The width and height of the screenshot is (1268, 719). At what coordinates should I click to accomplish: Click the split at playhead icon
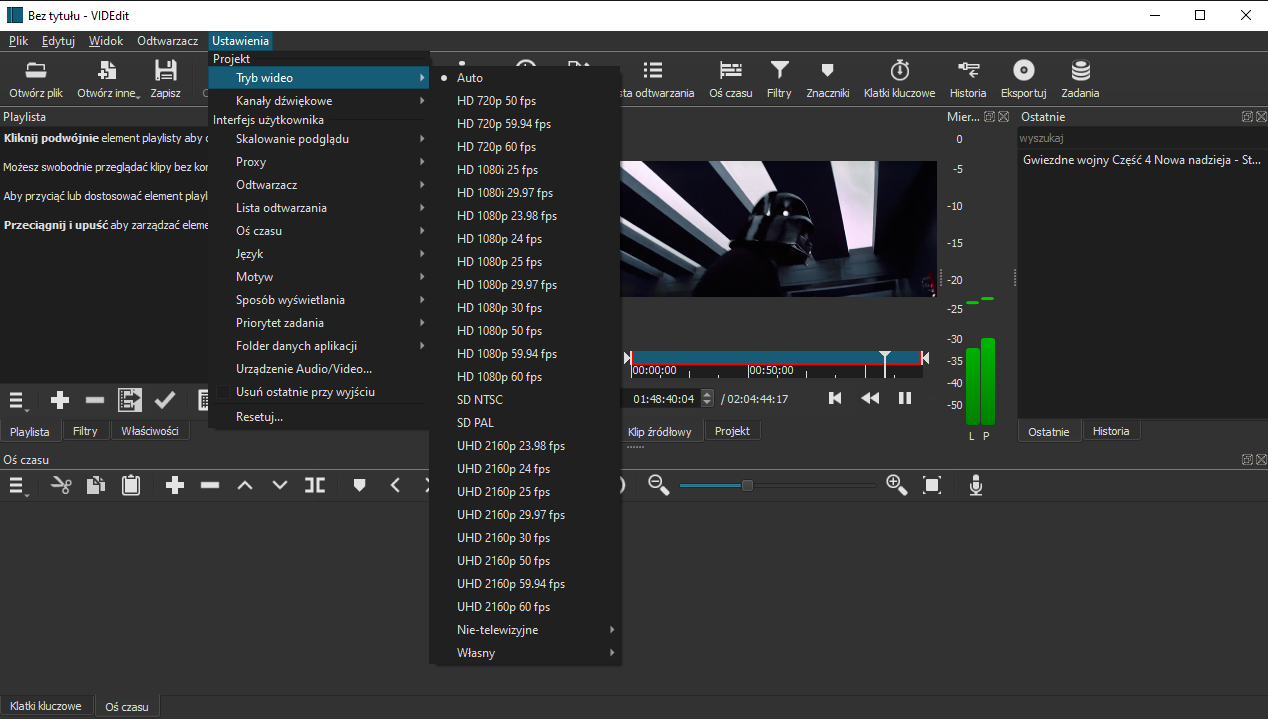[x=315, y=485]
